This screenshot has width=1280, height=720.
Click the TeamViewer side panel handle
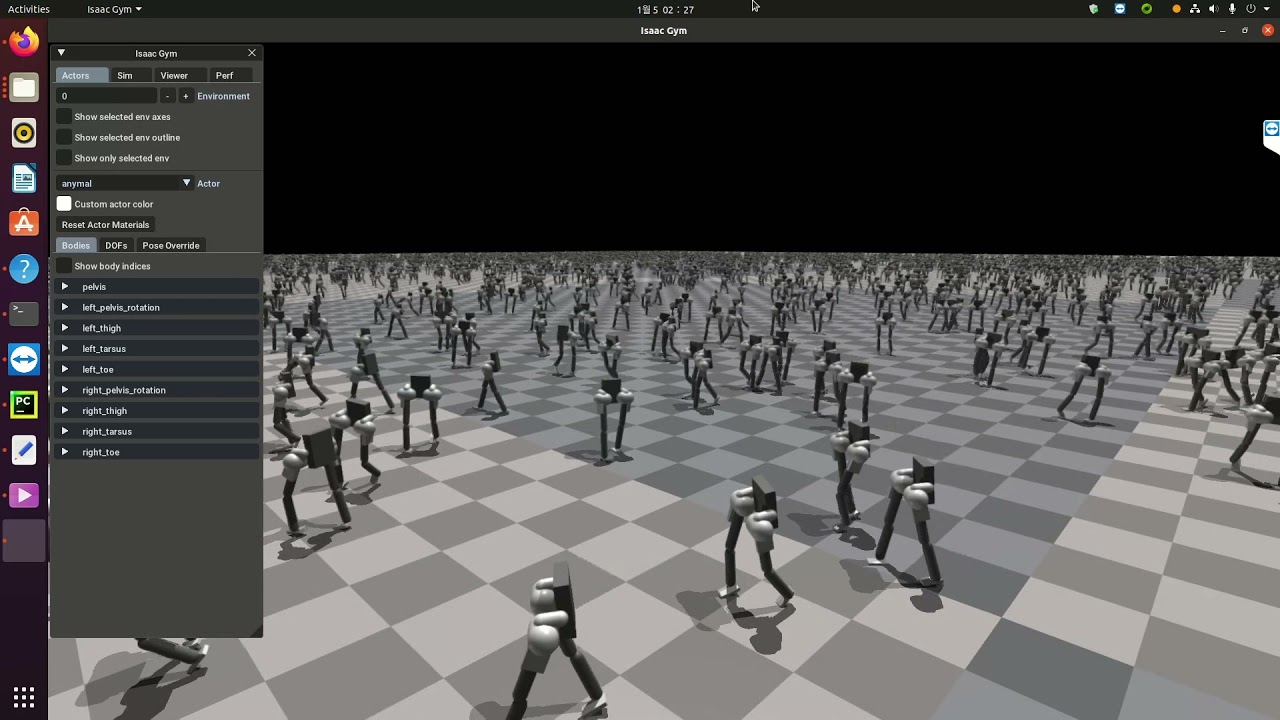click(1271, 136)
